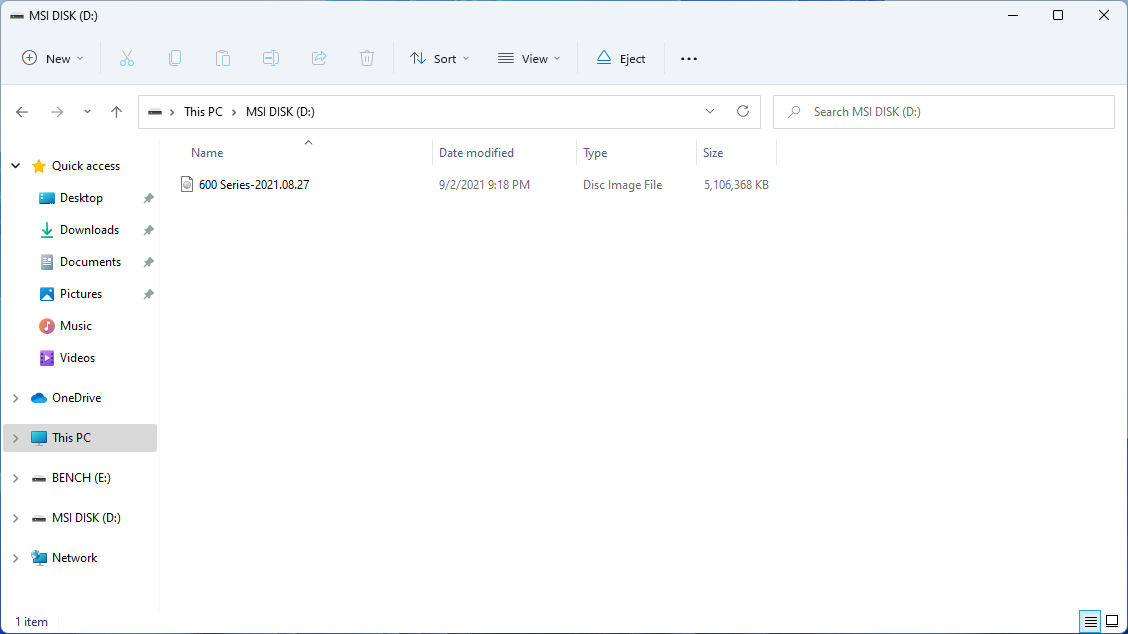The image size is (1128, 634).
Task: Open Pictures in Quick access
Action: [x=81, y=294]
